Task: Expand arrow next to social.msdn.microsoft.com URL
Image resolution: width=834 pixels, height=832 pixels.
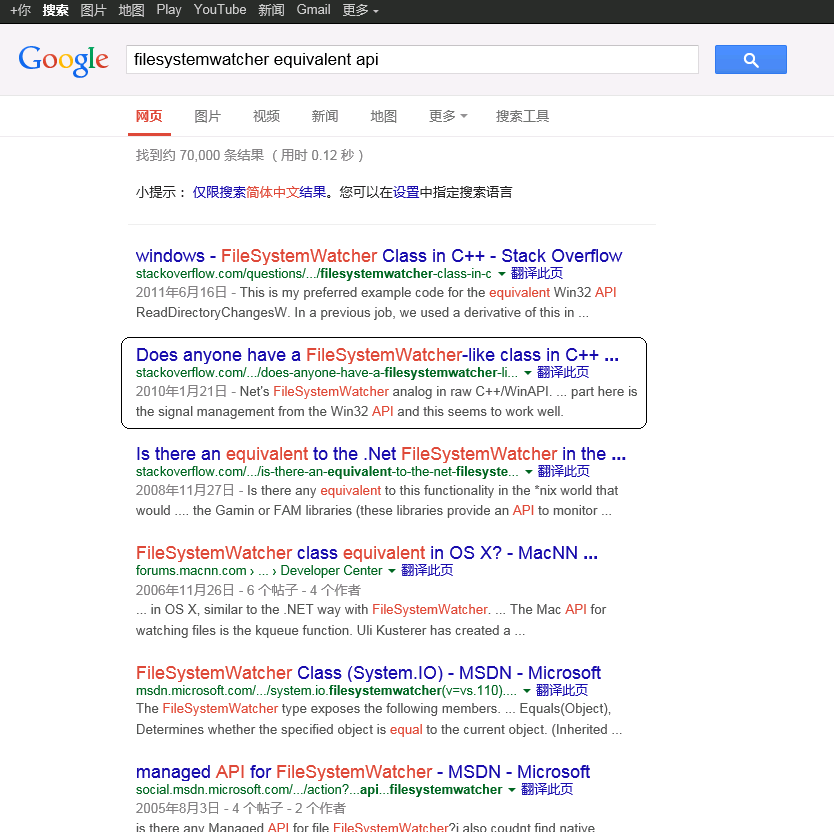Action: [512, 790]
